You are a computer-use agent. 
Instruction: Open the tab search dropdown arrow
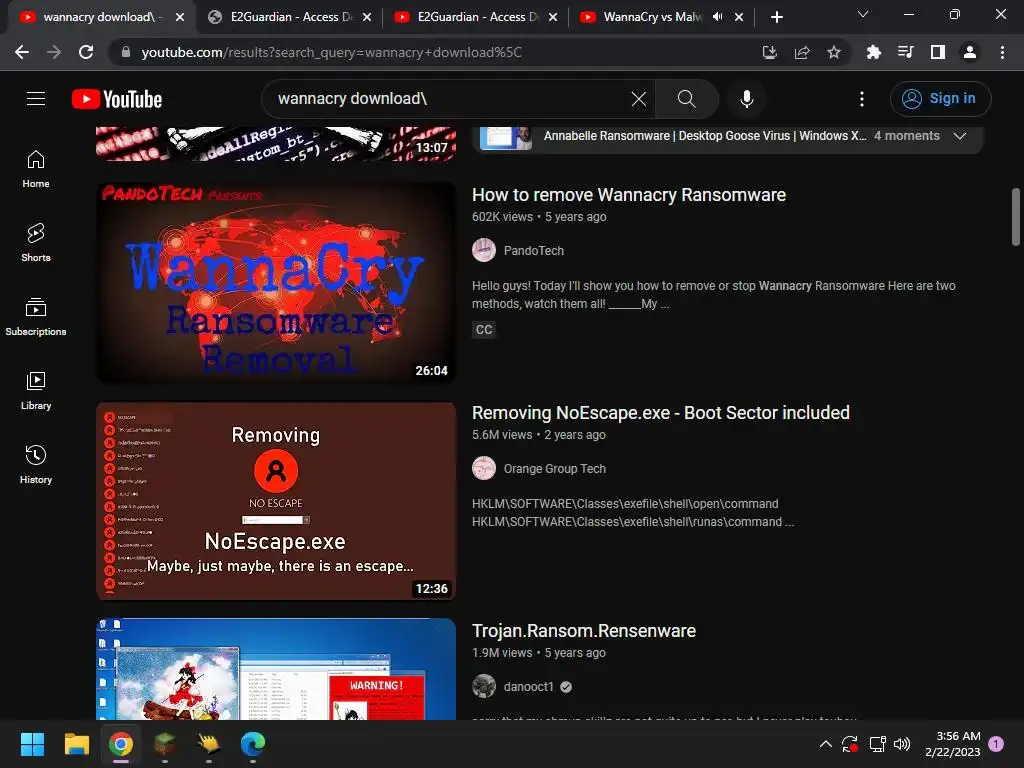863,14
